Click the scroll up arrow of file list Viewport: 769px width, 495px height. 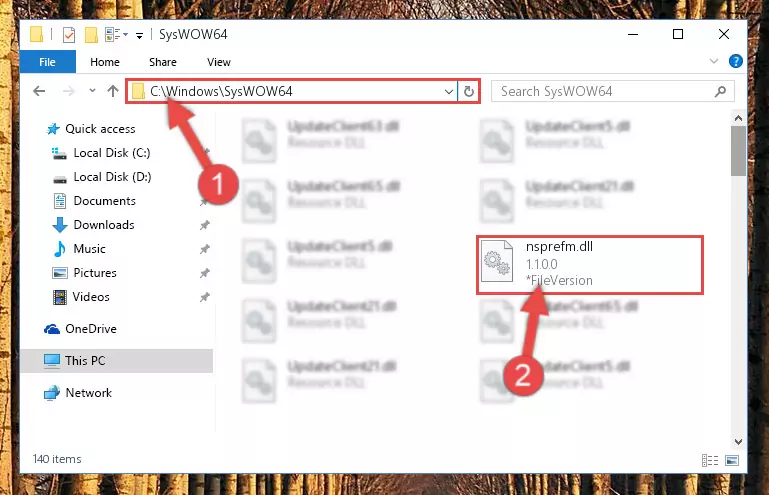[x=738, y=118]
